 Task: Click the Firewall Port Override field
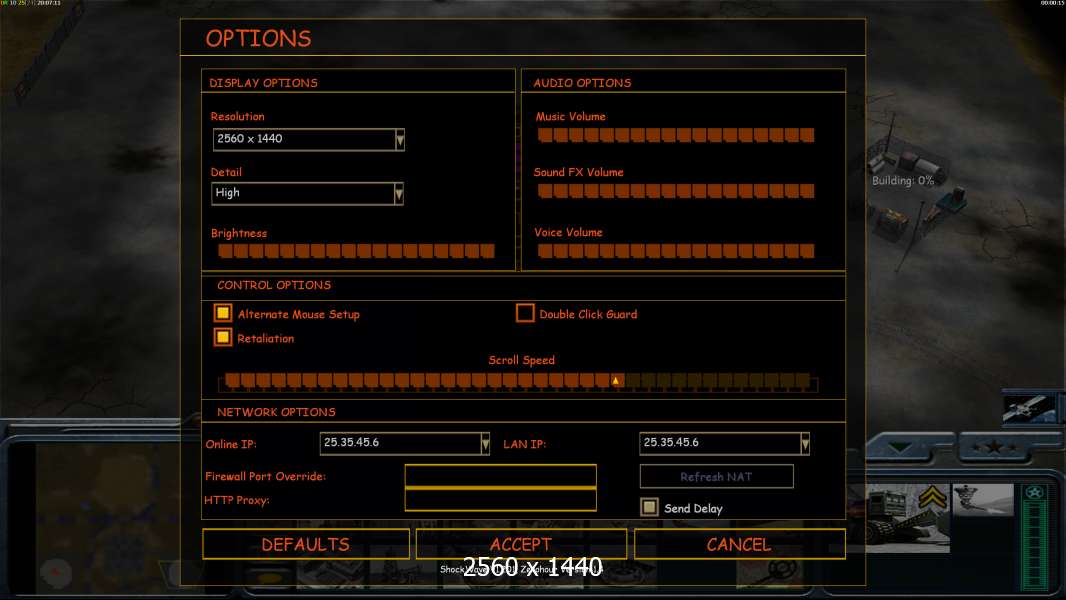(500, 476)
